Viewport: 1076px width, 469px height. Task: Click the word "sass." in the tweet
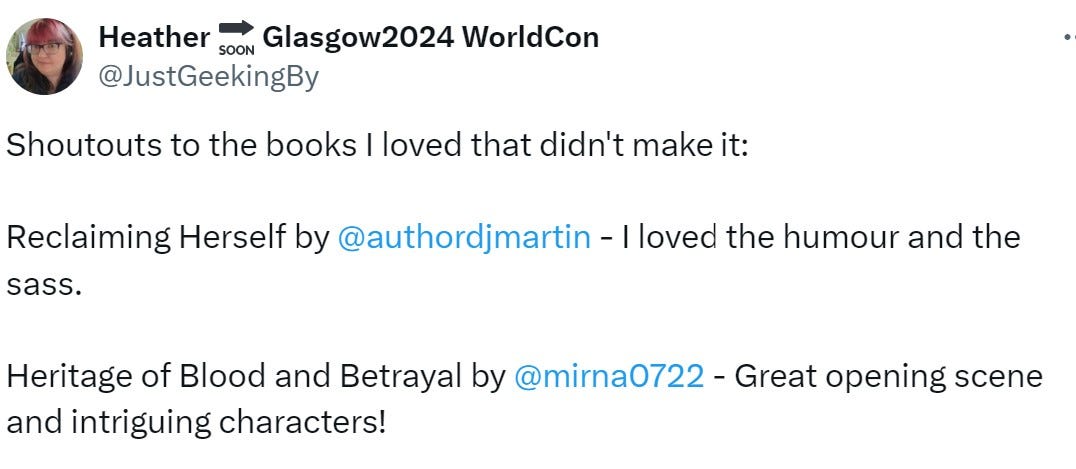point(45,286)
